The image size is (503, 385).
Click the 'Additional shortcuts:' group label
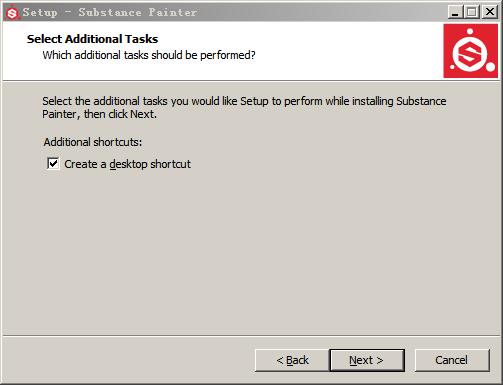click(x=93, y=142)
